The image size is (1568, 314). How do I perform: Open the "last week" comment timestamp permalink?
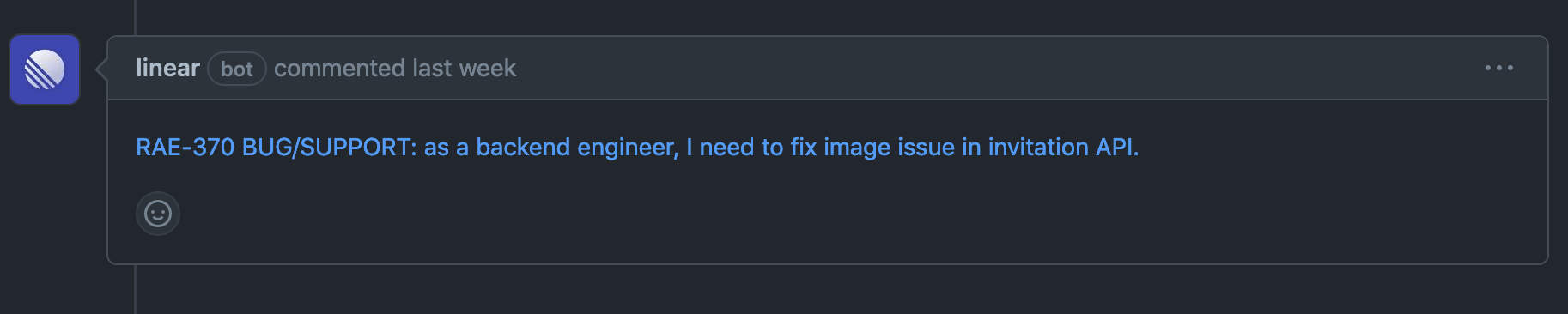point(464,68)
